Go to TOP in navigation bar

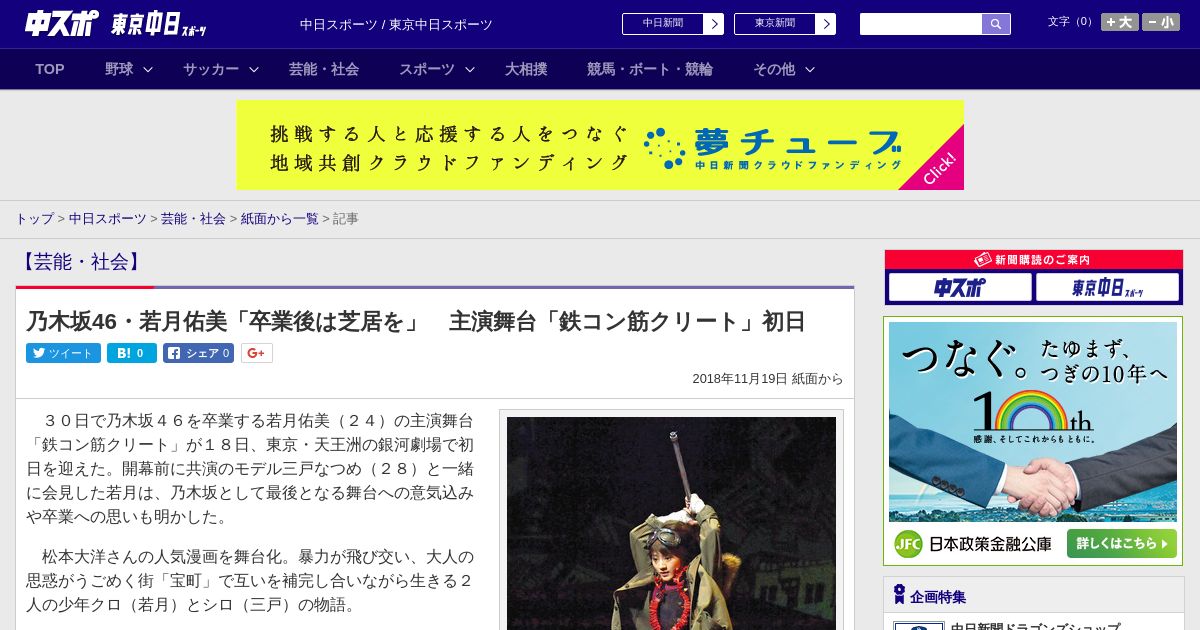[50, 69]
